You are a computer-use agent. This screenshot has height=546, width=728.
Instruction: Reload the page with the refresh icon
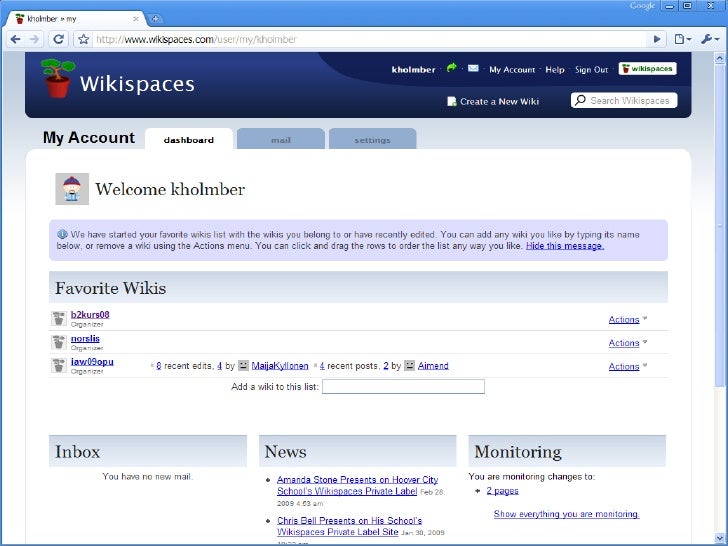(x=58, y=39)
